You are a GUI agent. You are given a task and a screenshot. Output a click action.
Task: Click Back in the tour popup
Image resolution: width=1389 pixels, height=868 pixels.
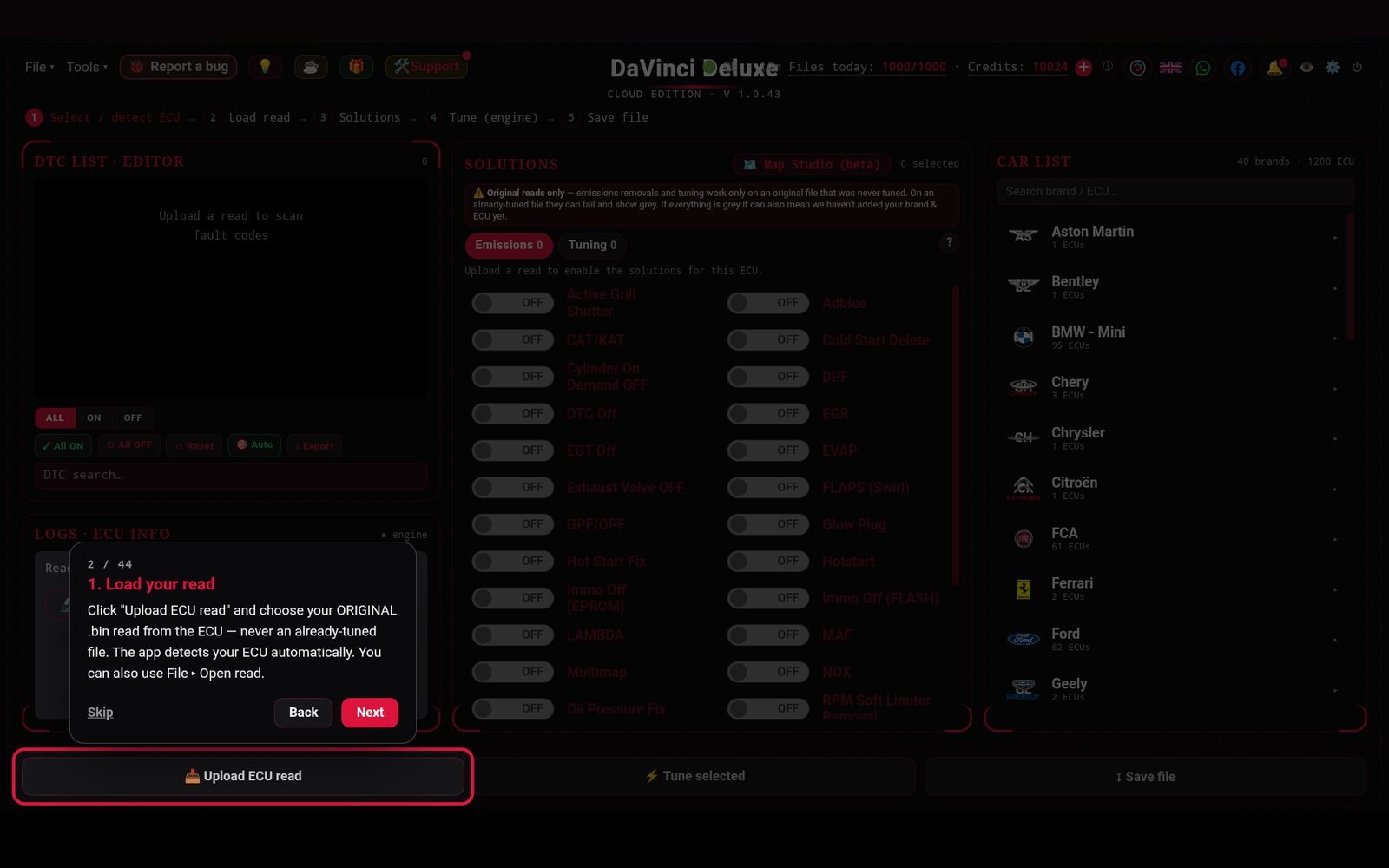point(303,712)
